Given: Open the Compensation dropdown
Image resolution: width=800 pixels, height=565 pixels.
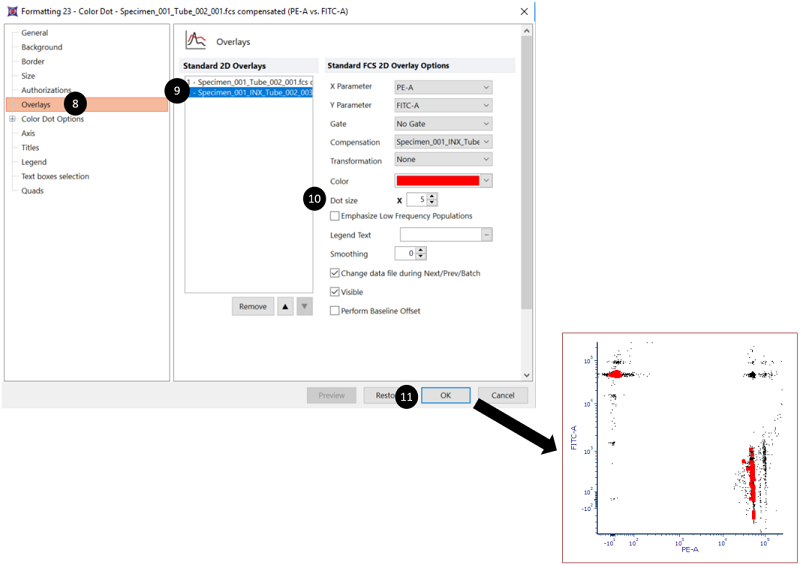Looking at the screenshot, I should tap(443, 141).
